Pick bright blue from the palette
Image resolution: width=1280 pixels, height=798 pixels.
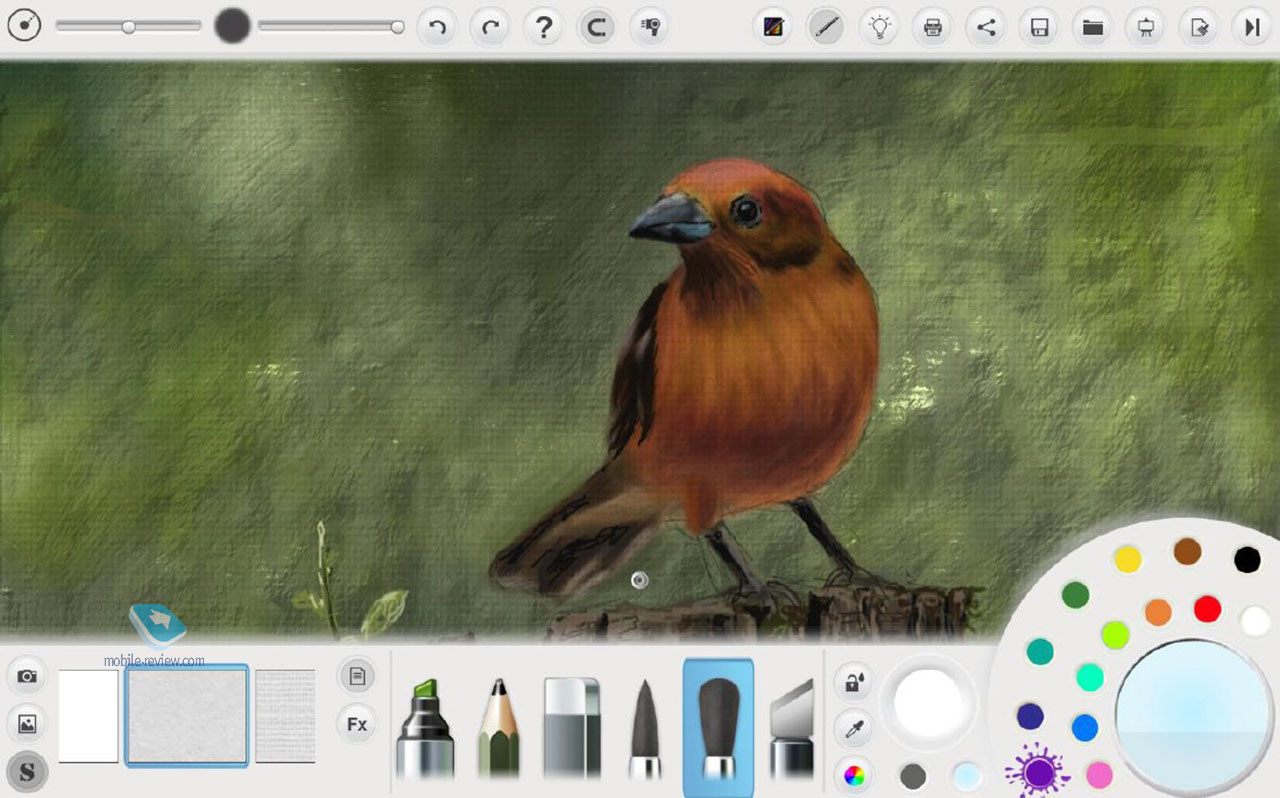pyautogui.click(x=1085, y=727)
